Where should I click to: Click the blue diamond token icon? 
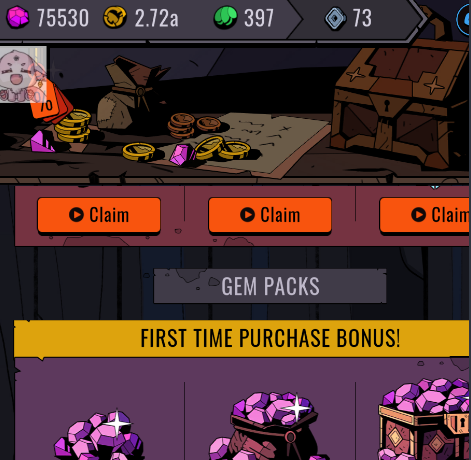click(336, 18)
